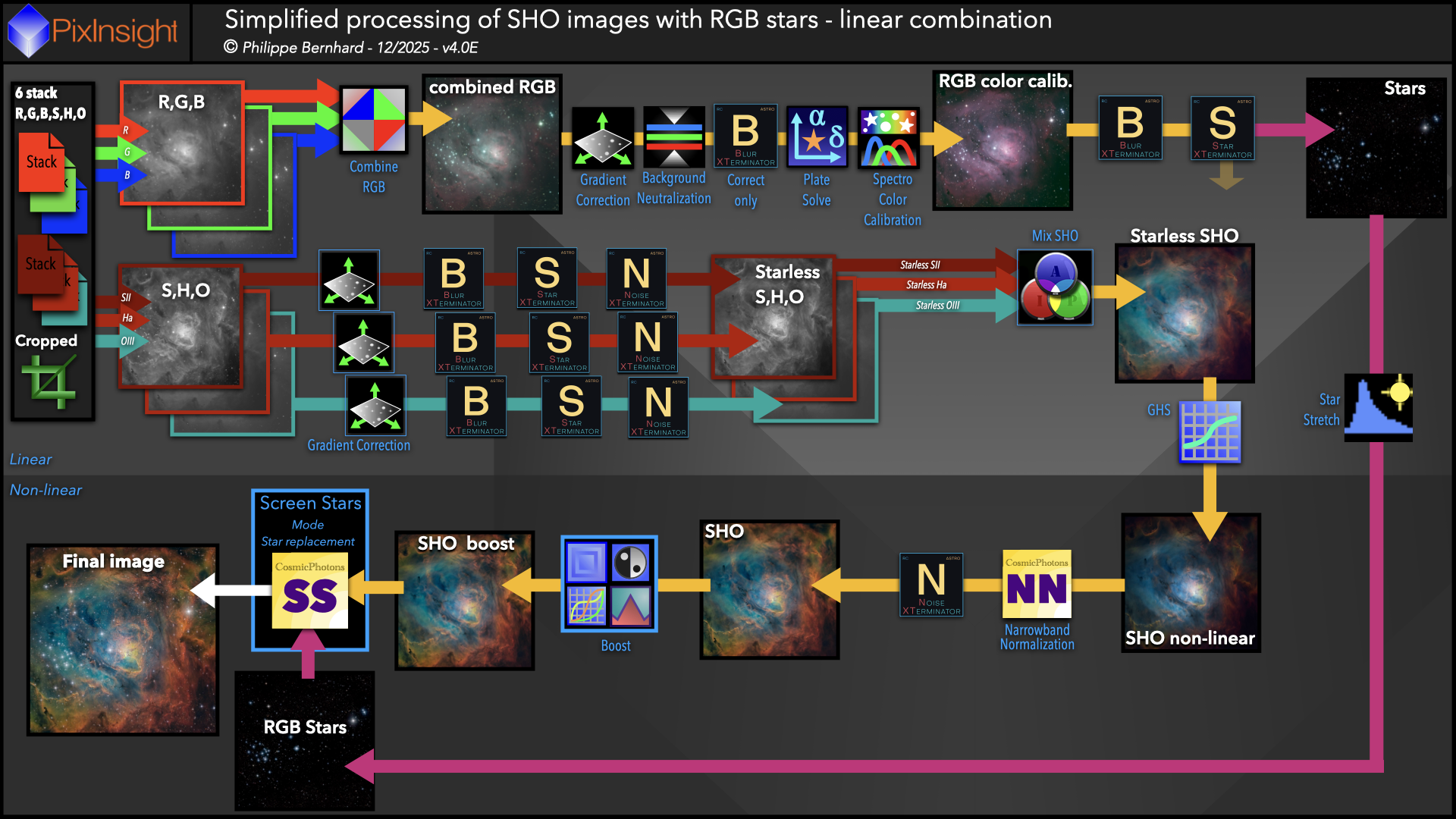Click the green Cropped crop icon
Screen dimensions: 1456x819
click(x=50, y=380)
